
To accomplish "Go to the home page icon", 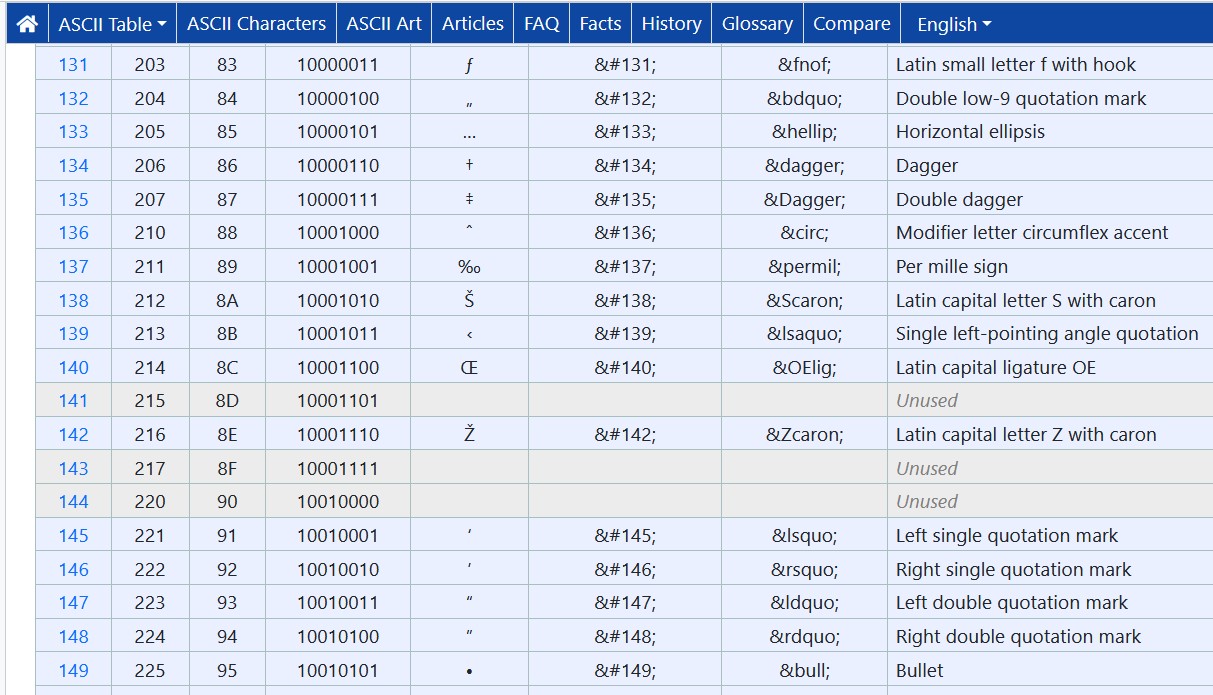I will click(x=27, y=23).
